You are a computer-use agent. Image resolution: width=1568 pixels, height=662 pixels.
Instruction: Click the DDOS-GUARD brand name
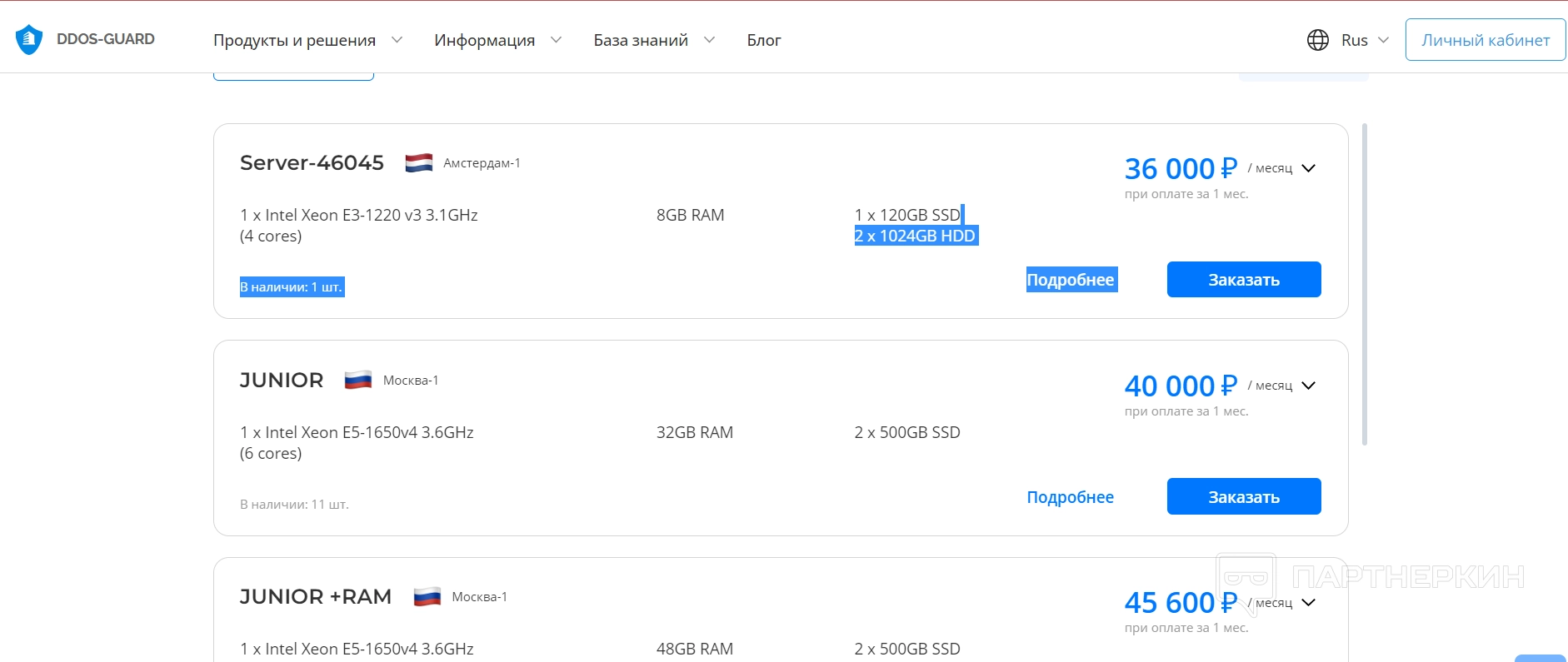(x=106, y=39)
